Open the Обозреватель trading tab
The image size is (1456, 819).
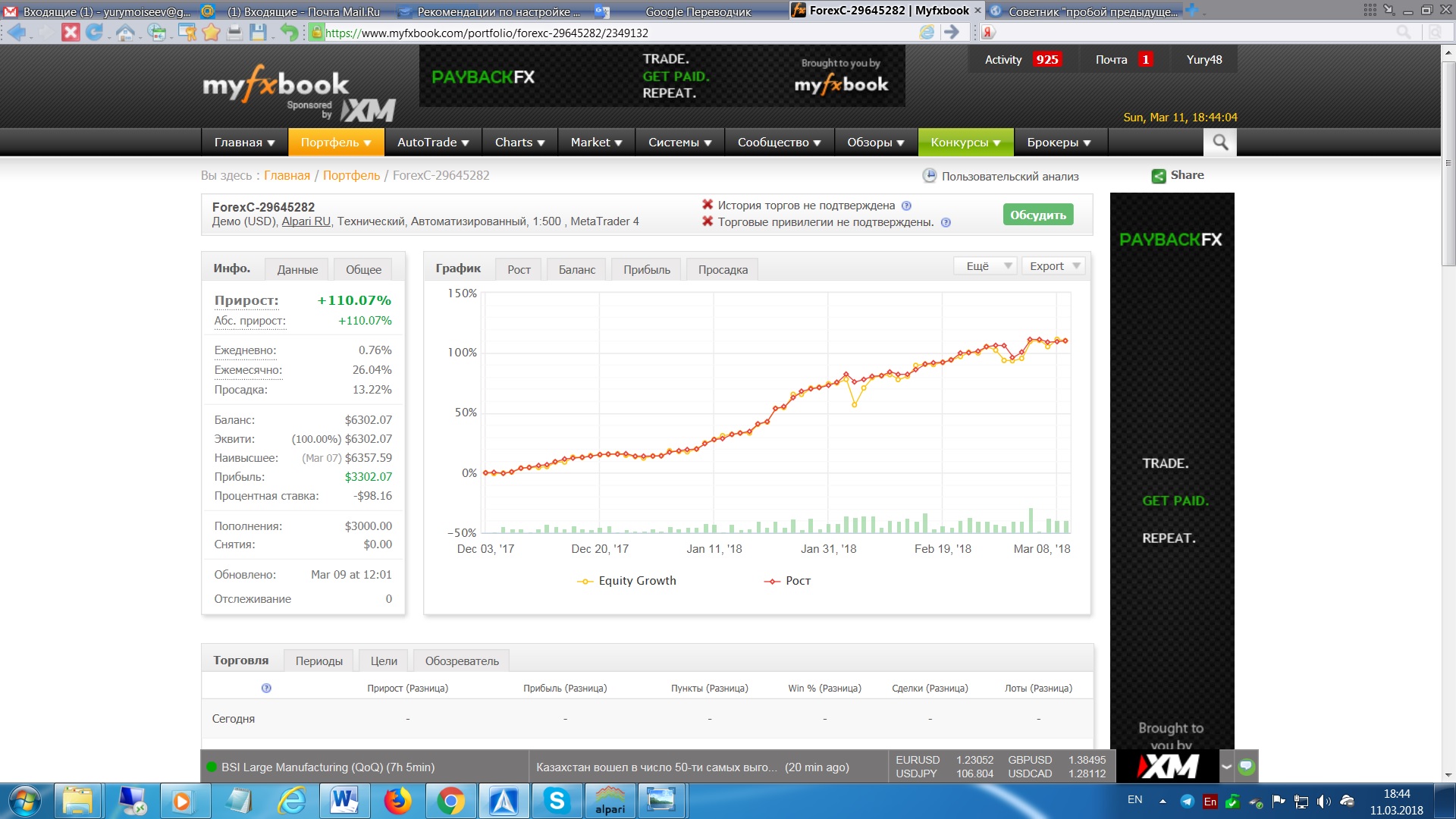click(x=462, y=661)
